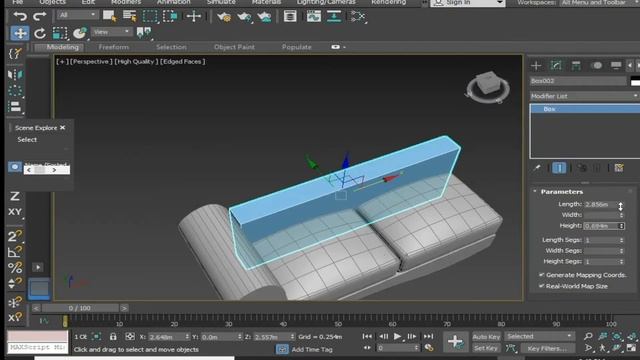640x360 pixels.
Task: Open the Create tab plus icon
Action: click(536, 65)
